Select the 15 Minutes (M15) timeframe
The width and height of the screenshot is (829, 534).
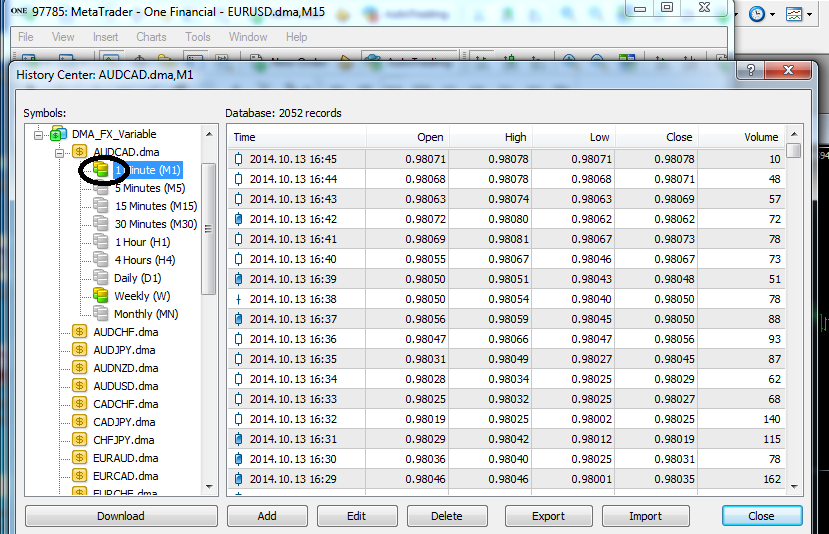pos(155,206)
